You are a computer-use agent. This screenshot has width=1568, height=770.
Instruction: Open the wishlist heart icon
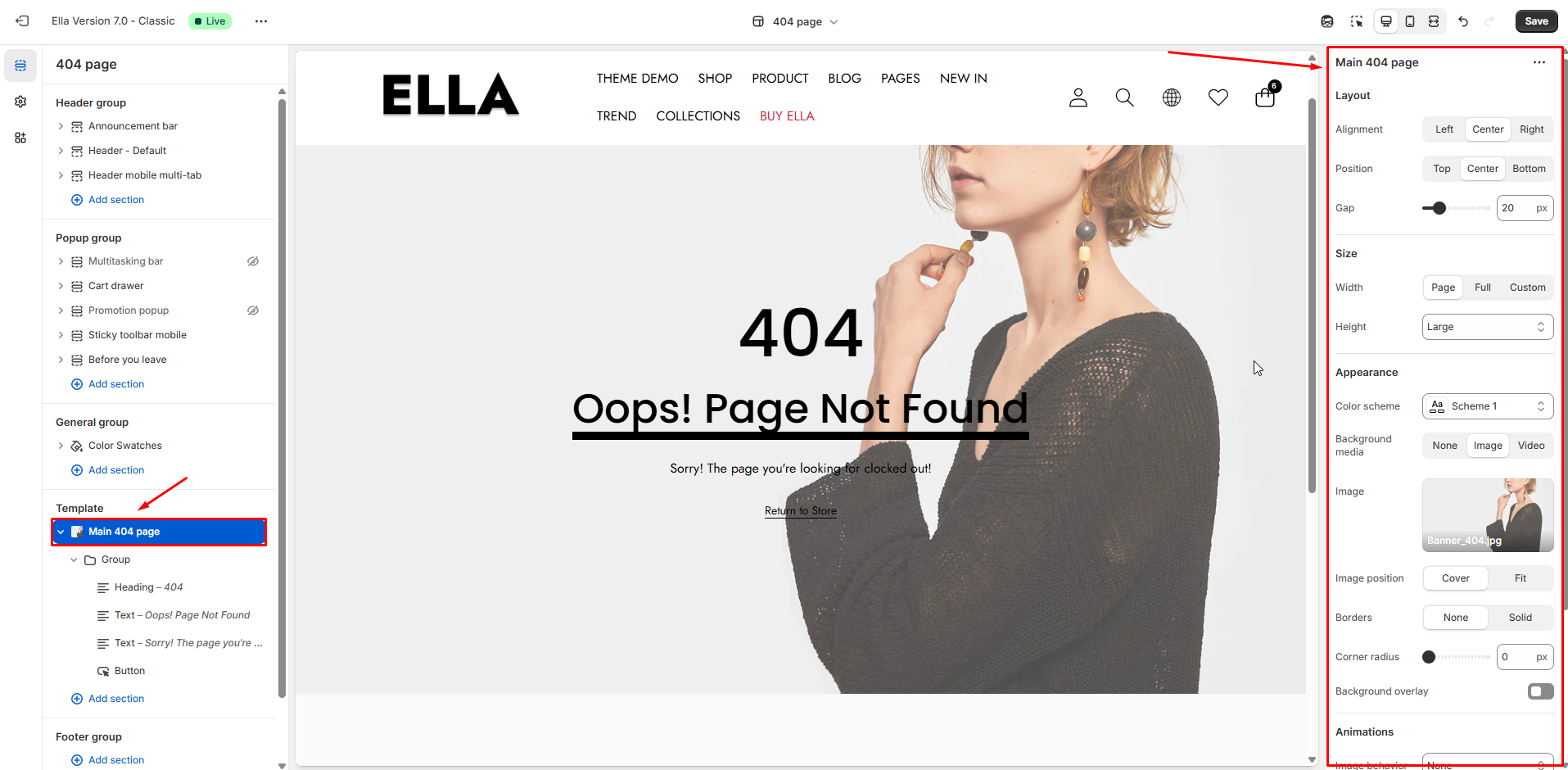1218,97
